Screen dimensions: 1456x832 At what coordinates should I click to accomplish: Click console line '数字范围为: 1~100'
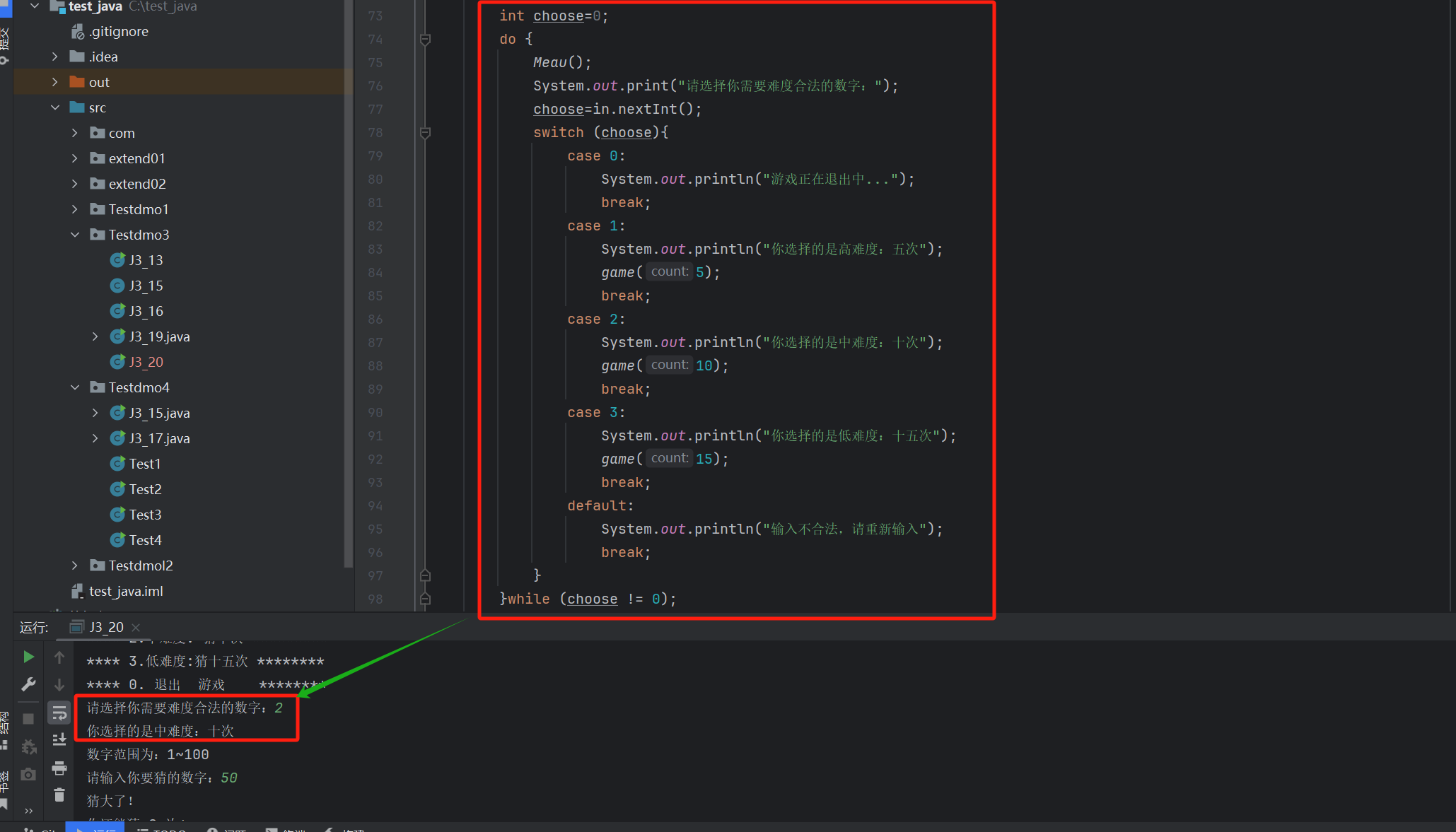[148, 754]
